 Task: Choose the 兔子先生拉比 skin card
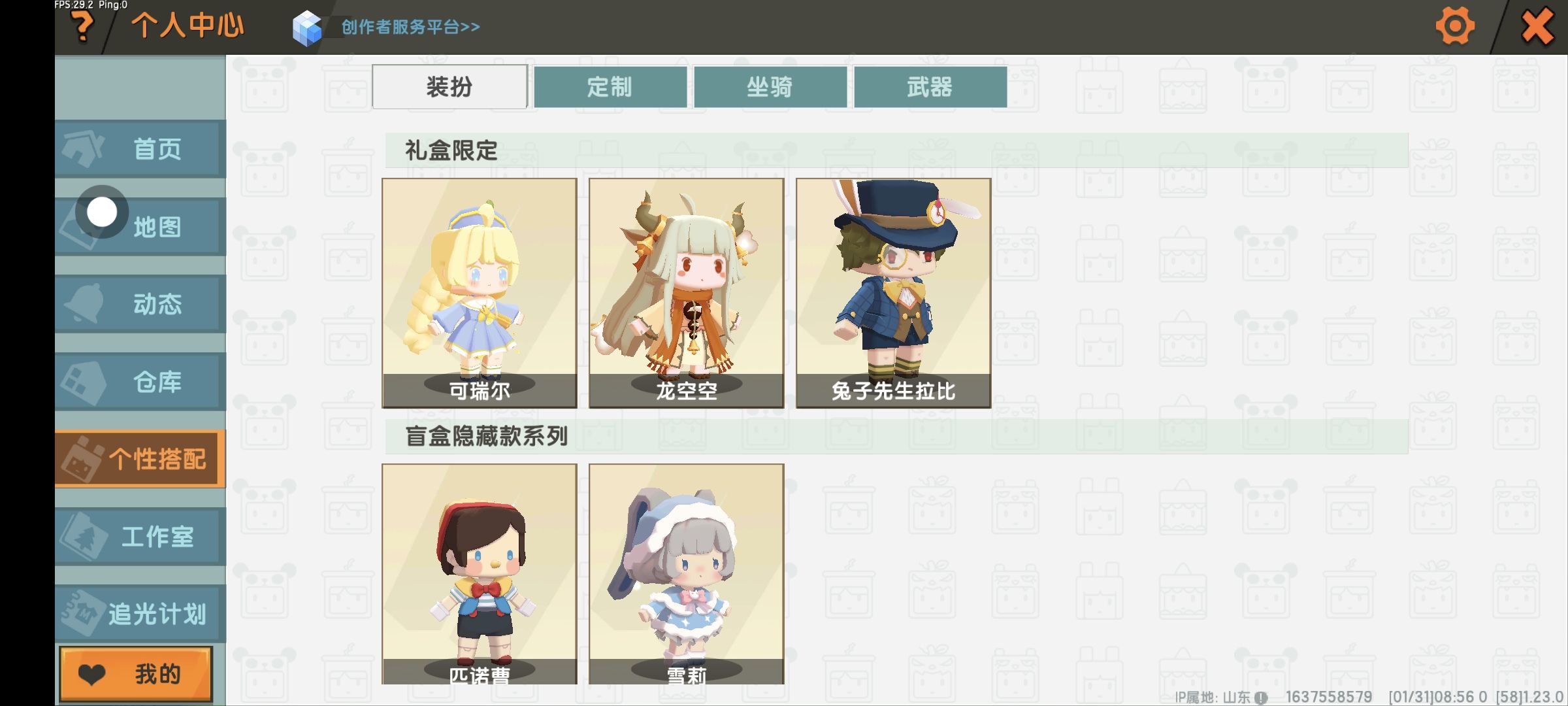tap(894, 293)
